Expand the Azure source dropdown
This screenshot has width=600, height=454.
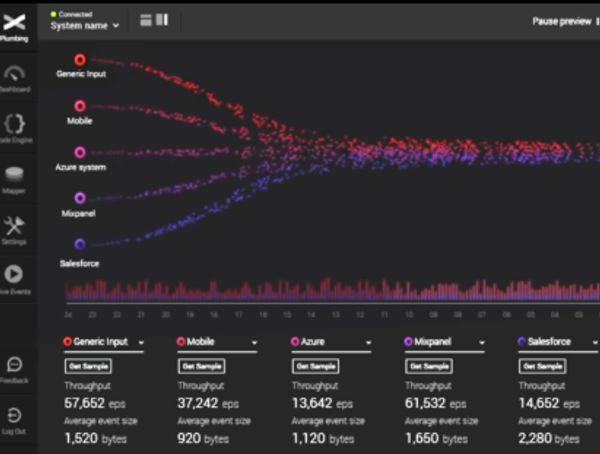[x=368, y=342]
